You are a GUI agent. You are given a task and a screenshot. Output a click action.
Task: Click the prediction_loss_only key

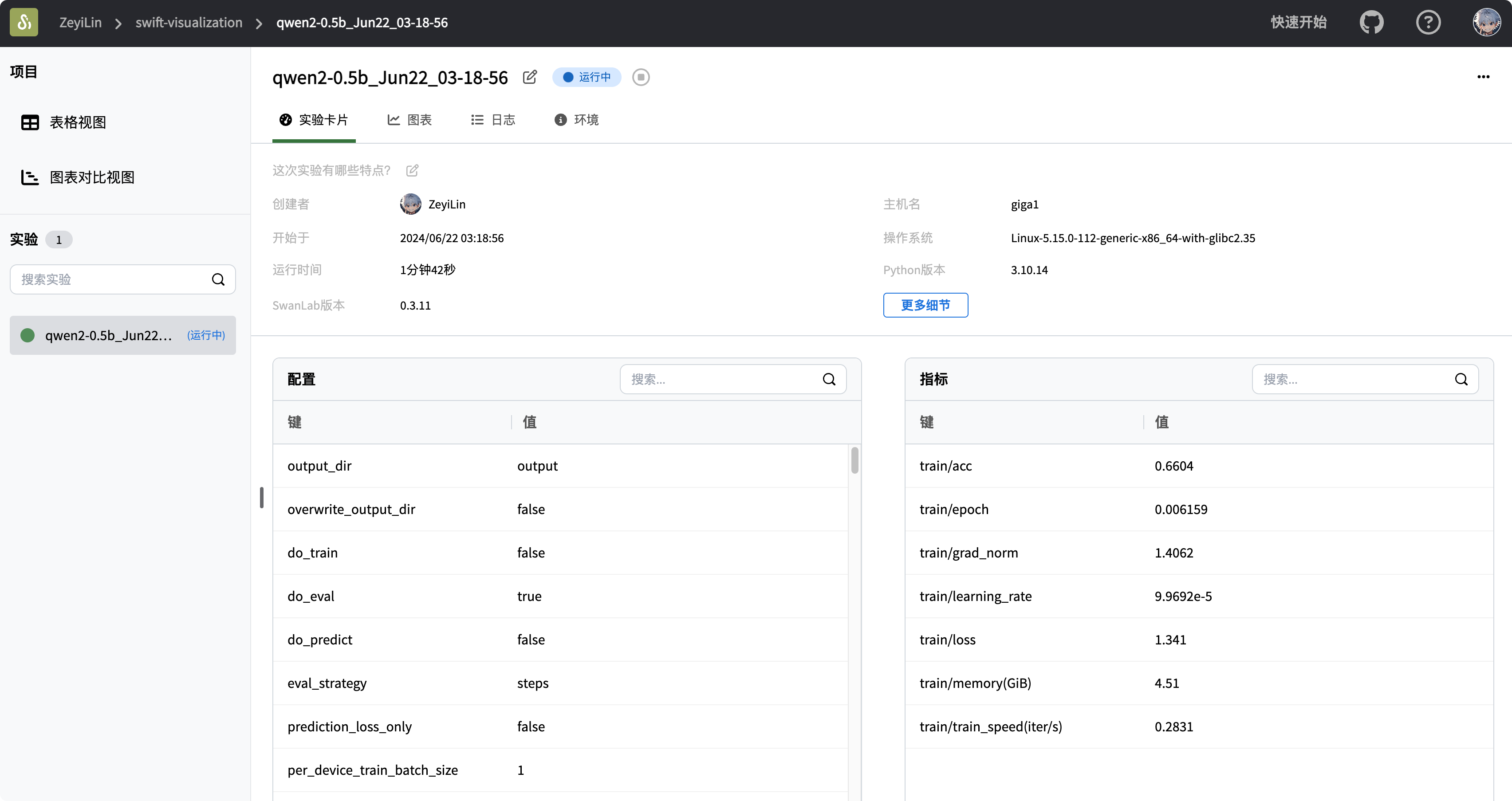(350, 726)
